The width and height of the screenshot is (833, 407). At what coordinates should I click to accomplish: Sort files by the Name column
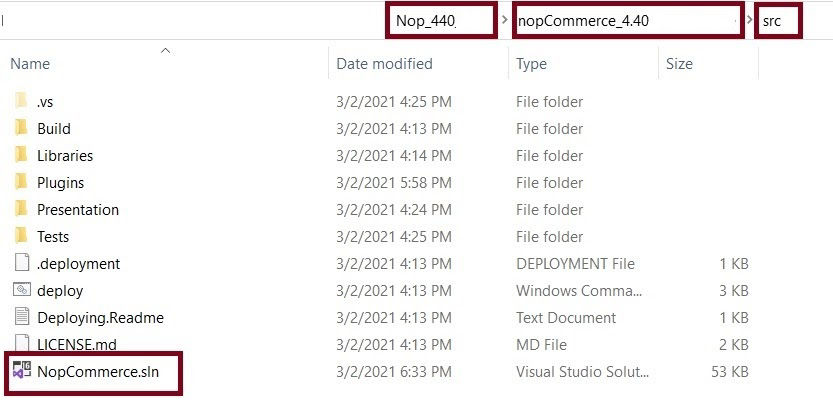[x=30, y=64]
